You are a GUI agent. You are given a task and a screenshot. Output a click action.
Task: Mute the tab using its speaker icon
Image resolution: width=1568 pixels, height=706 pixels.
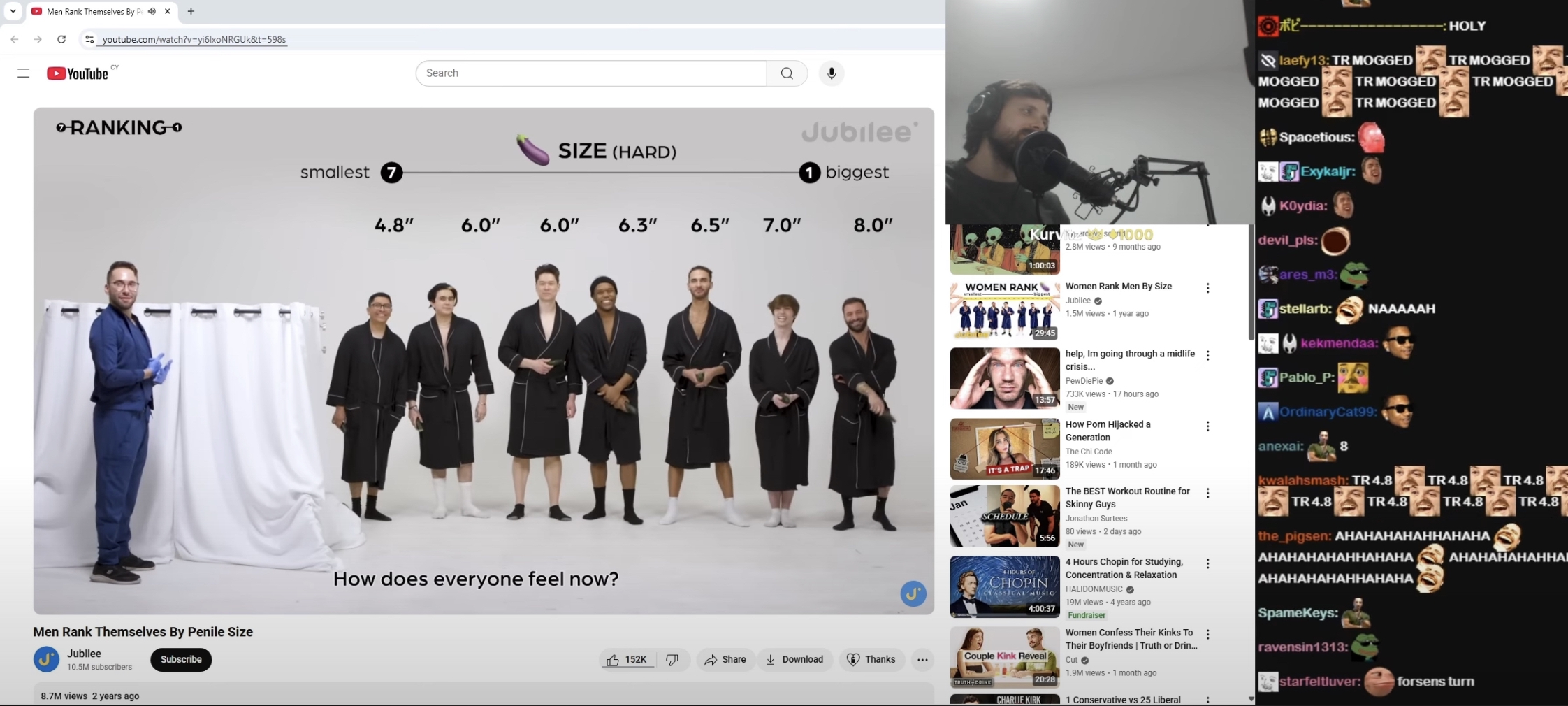(x=152, y=11)
